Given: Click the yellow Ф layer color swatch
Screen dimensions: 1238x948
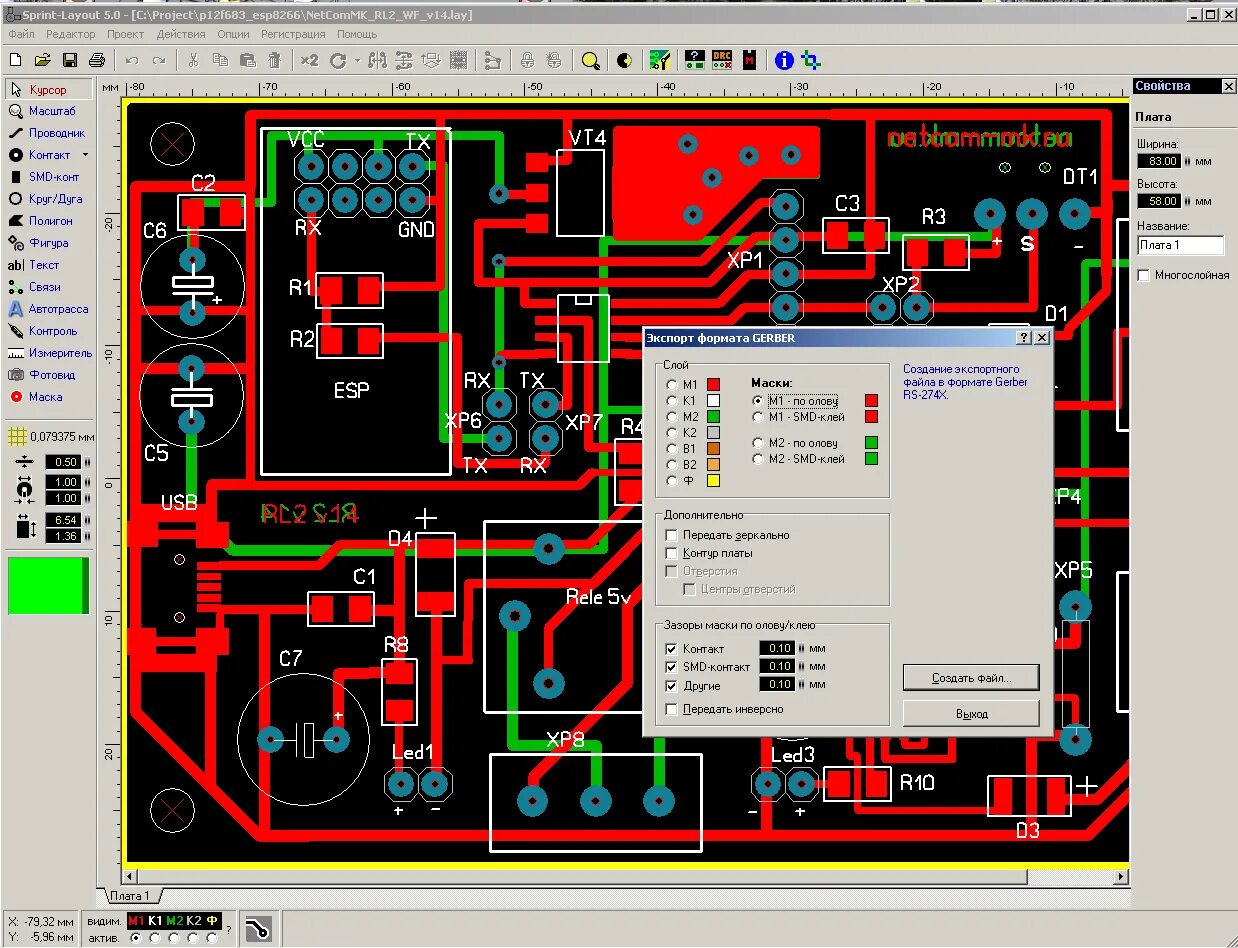Looking at the screenshot, I should [714, 480].
